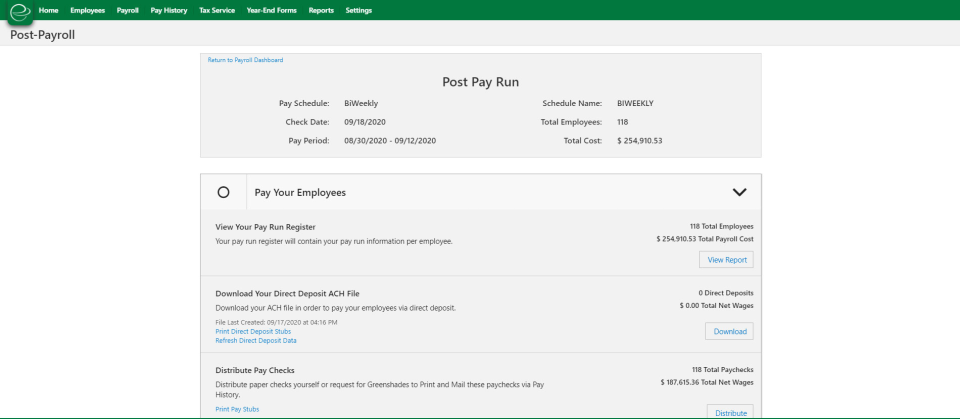
Task: Click the pay period 08/30/2020 - 09/12/2020
Action: 390,140
